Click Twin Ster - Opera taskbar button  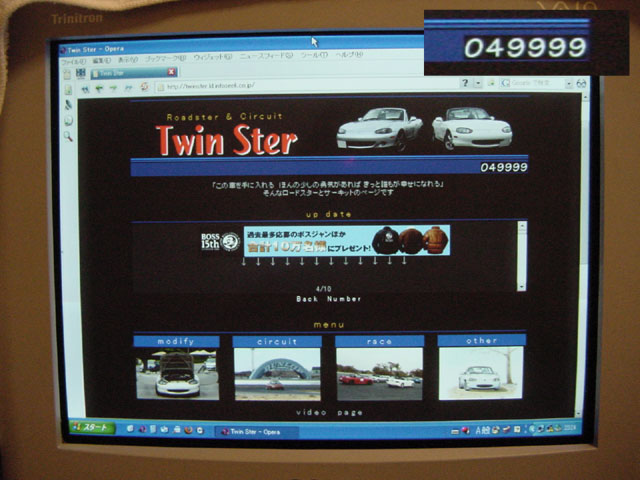click(x=257, y=431)
